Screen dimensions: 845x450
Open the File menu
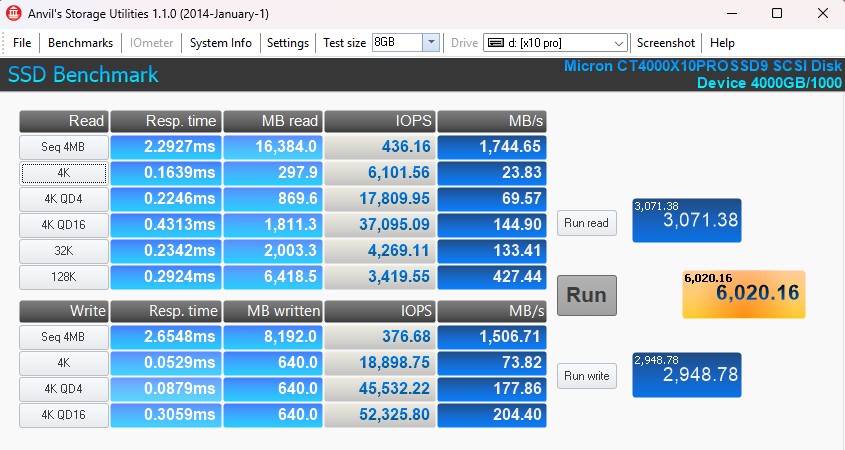tap(22, 43)
